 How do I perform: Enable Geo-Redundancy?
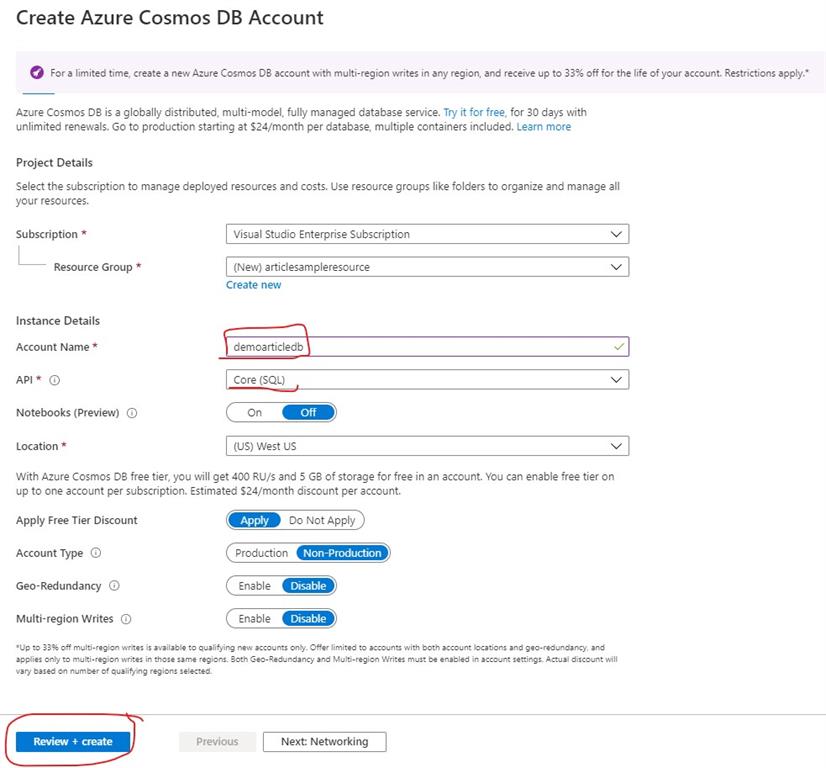point(253,586)
